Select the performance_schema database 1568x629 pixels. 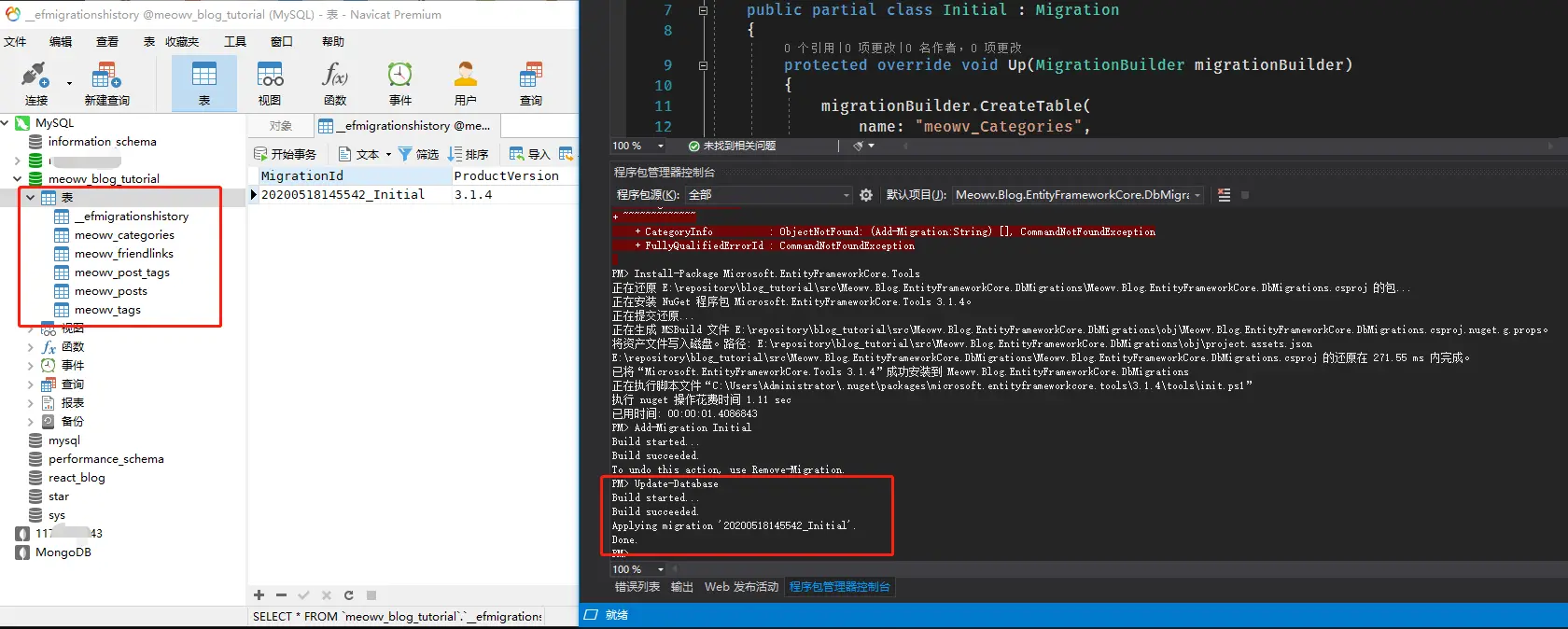coord(105,459)
